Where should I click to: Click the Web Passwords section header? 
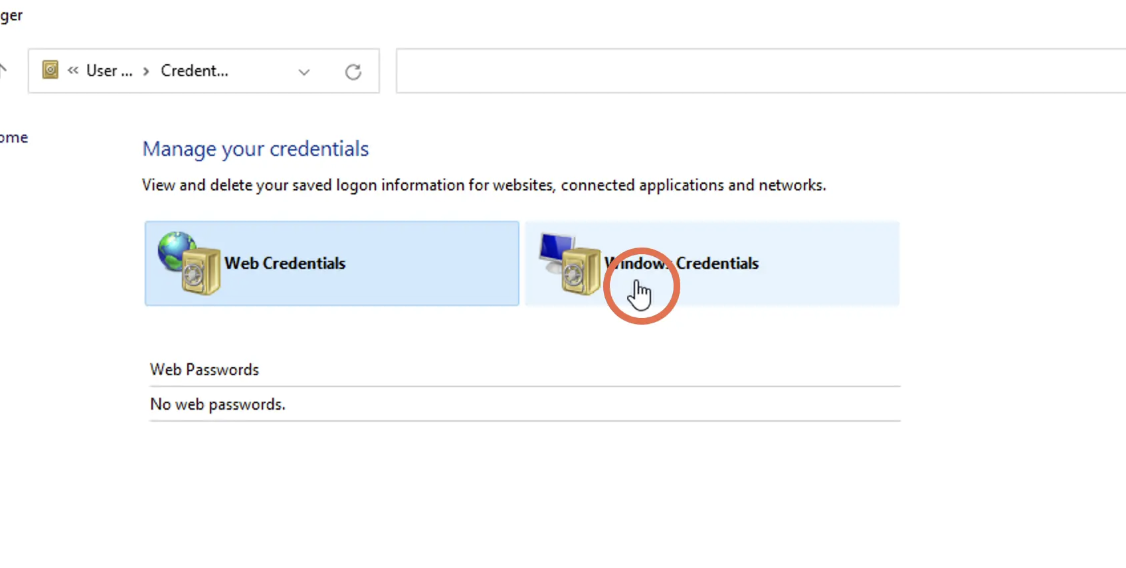point(205,370)
